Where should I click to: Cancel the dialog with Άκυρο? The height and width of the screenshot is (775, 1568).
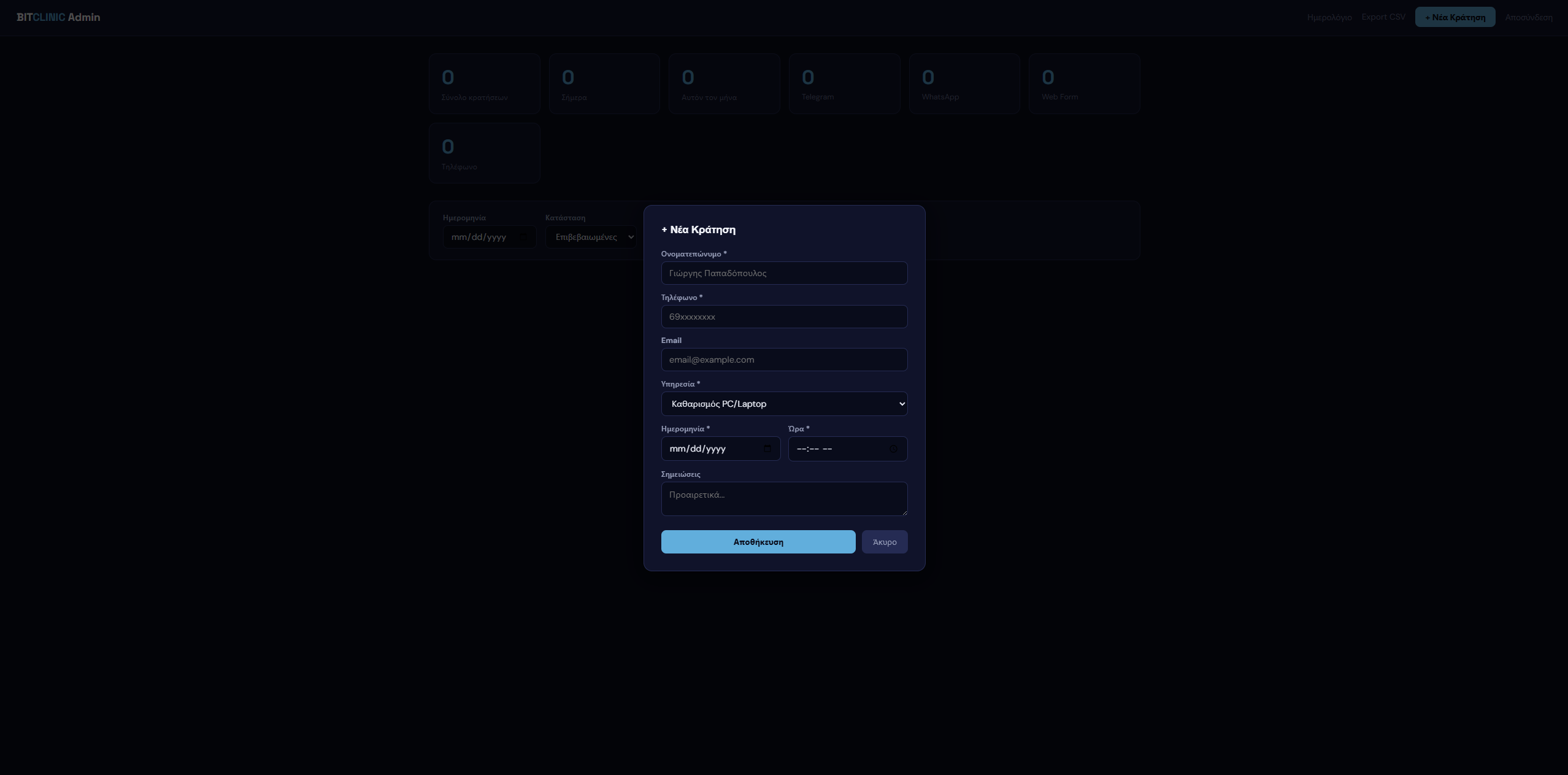click(885, 542)
